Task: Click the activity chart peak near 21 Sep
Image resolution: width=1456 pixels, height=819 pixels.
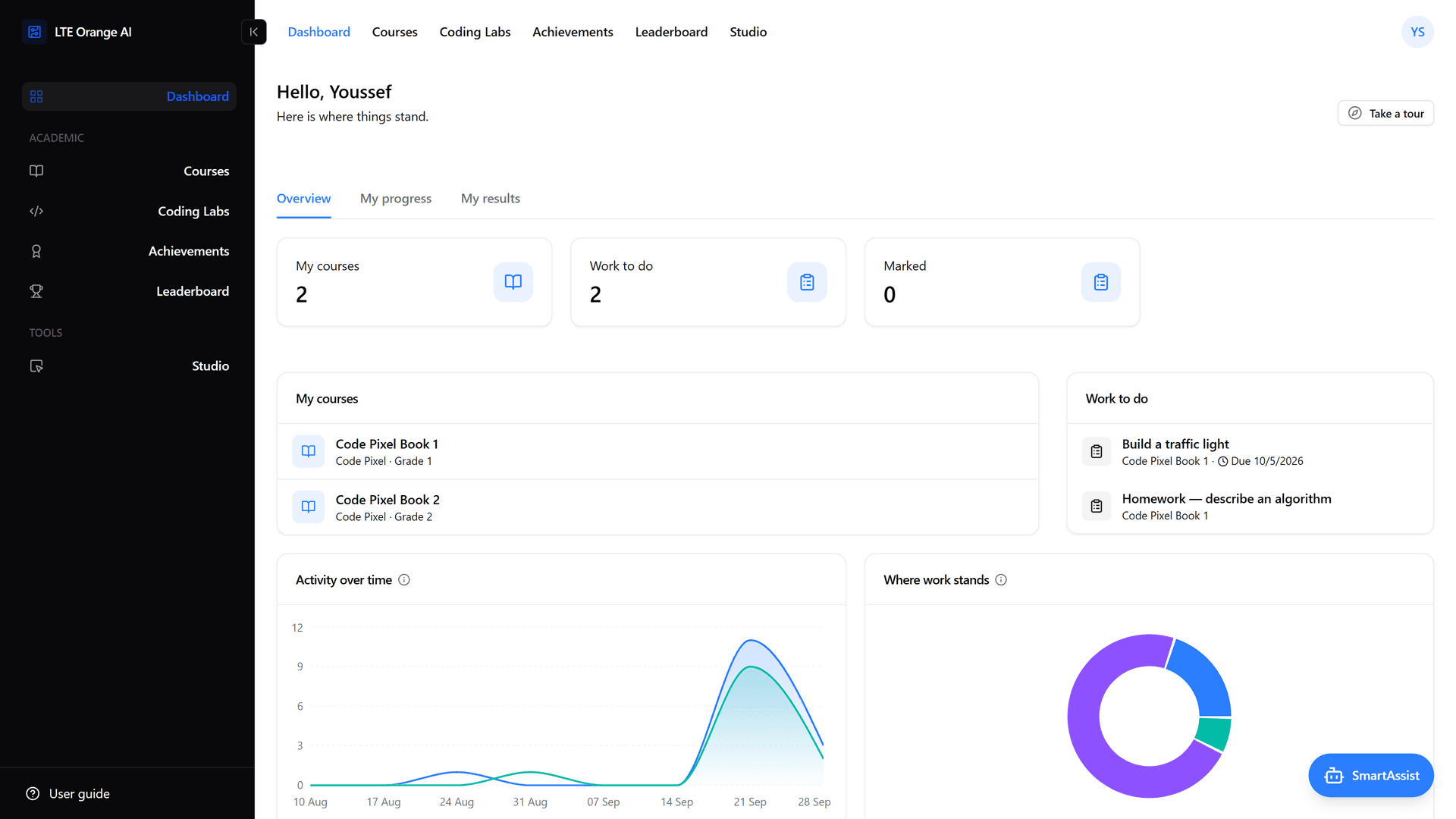Action: click(x=751, y=641)
